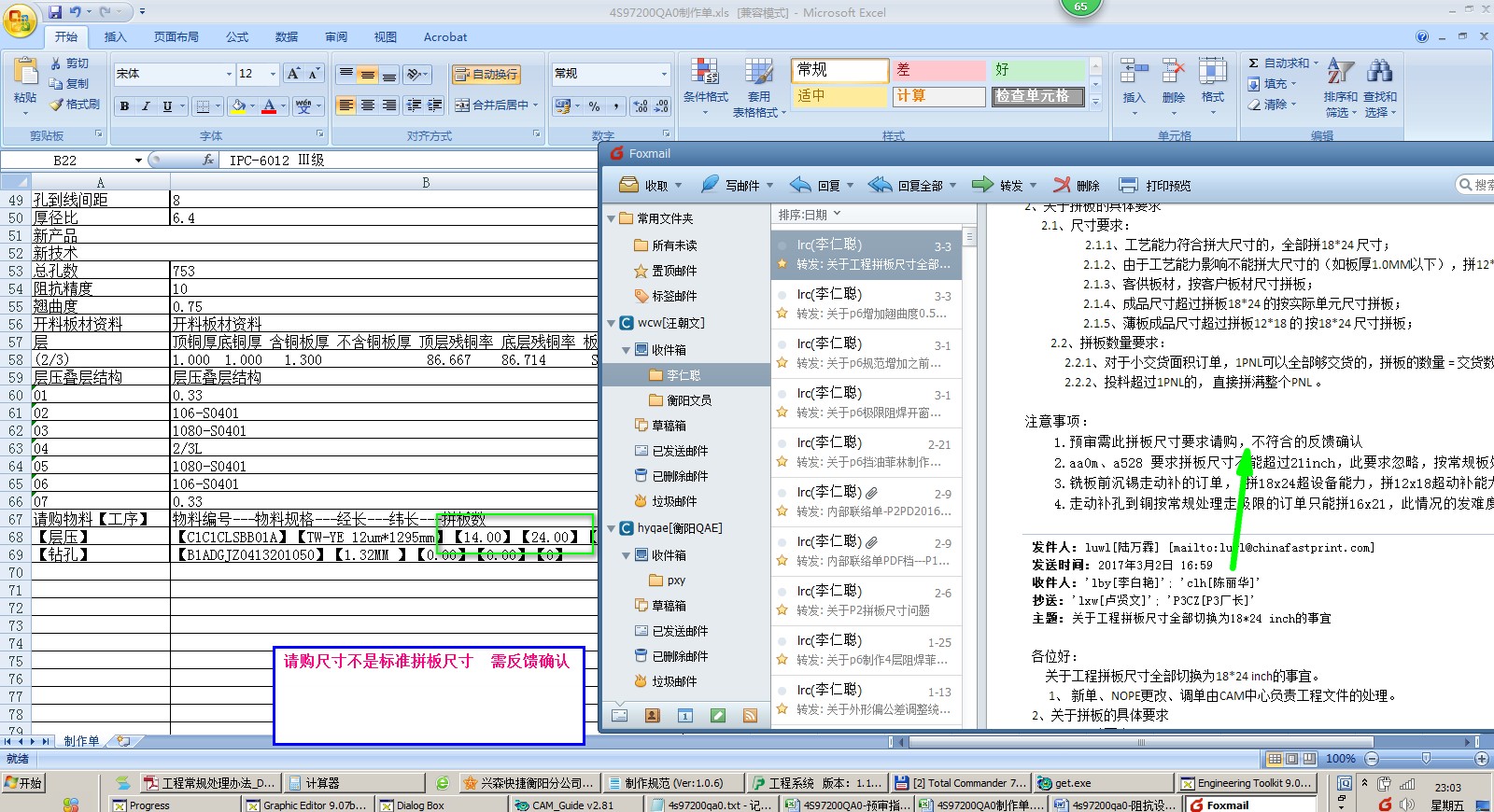Click the Decrease Indent icon

point(414,105)
